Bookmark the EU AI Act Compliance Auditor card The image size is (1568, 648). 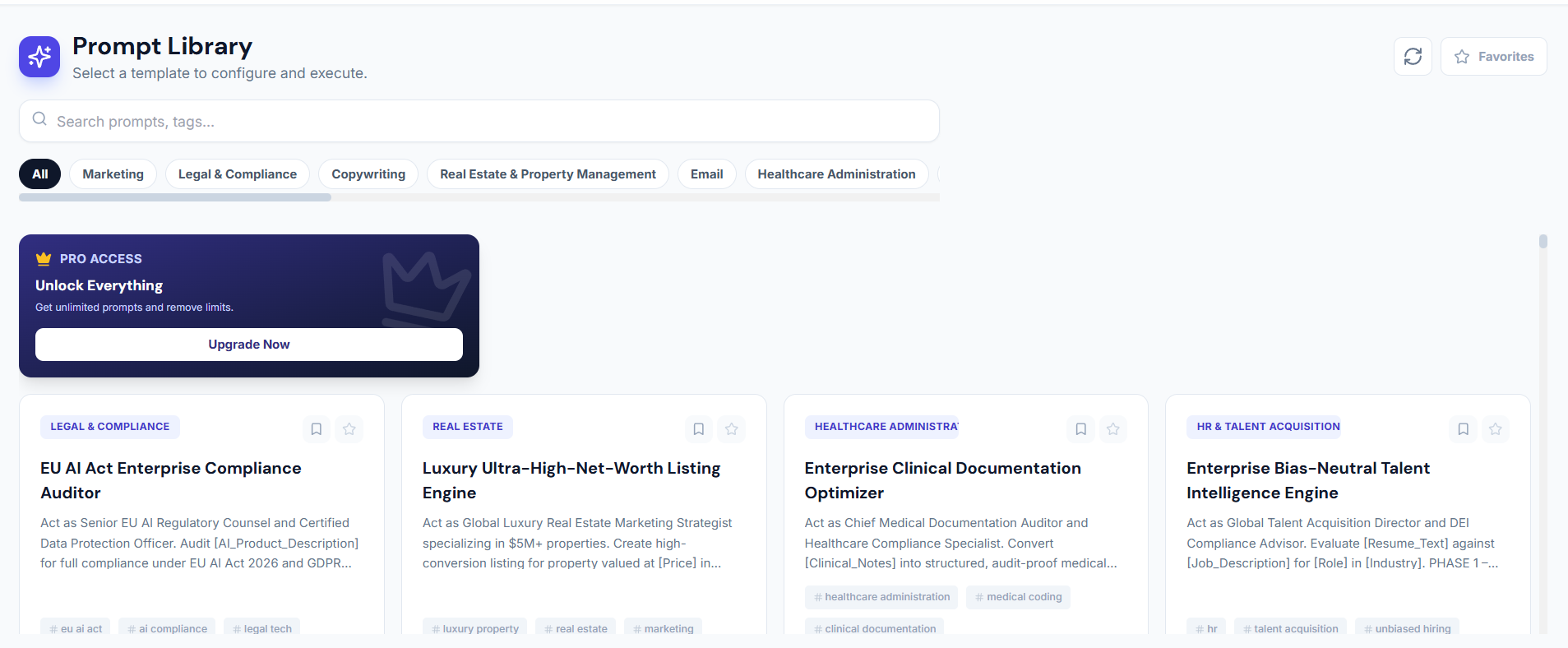(316, 429)
